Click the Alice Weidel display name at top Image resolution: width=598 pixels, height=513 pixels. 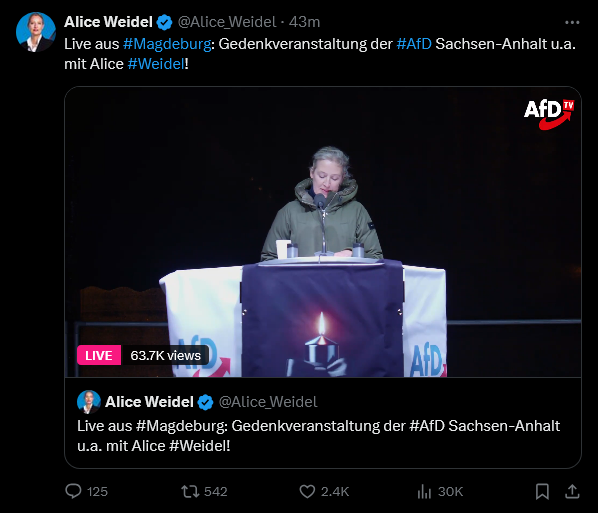(x=108, y=22)
